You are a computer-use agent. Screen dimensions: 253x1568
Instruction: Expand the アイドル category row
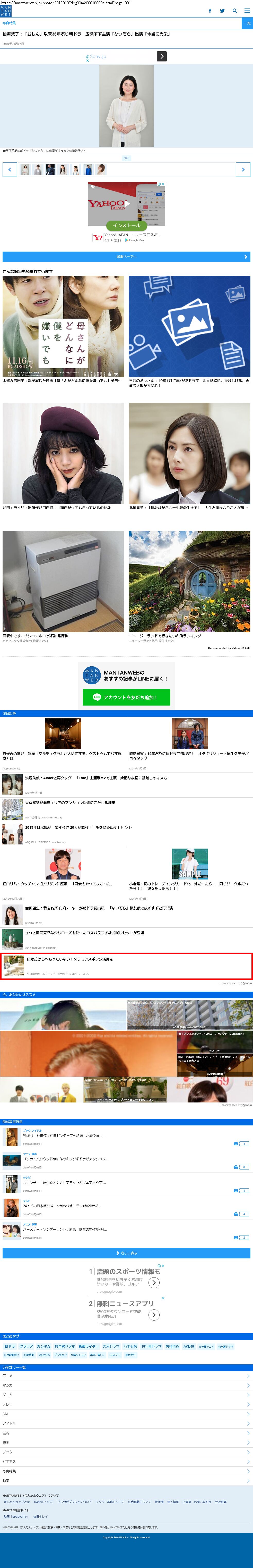coord(127,1423)
